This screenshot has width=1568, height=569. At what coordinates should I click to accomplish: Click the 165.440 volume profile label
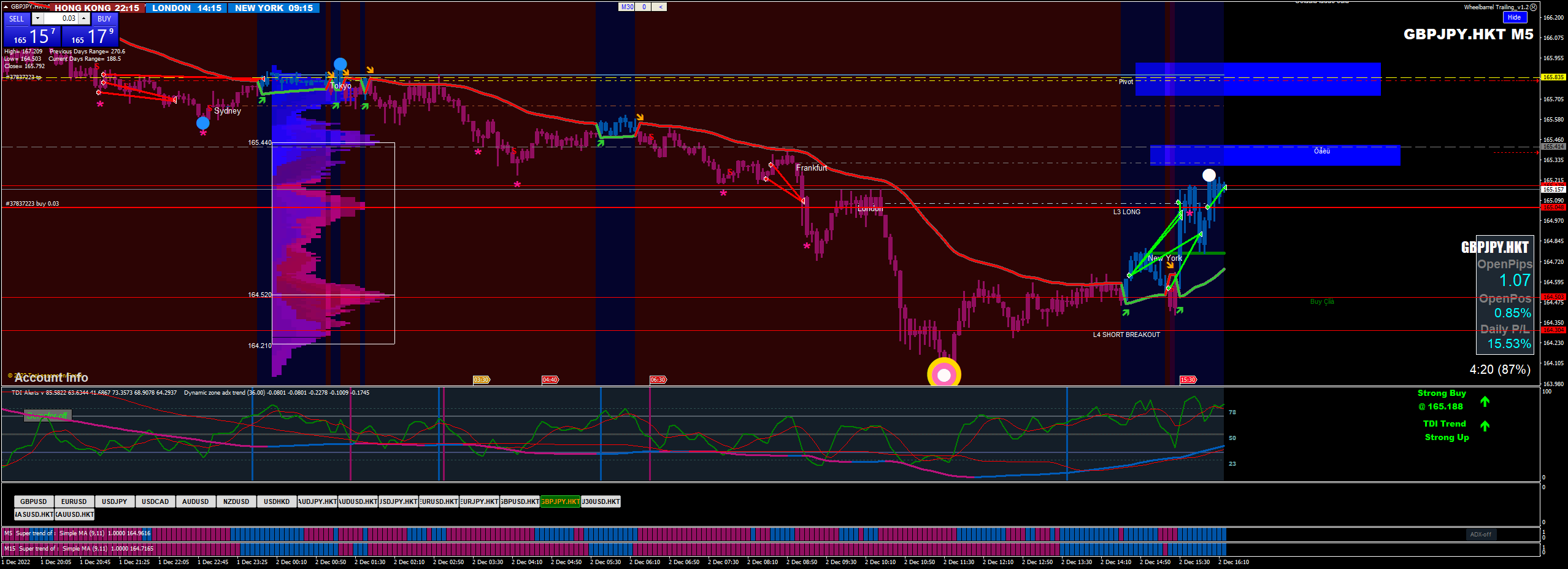(259, 143)
